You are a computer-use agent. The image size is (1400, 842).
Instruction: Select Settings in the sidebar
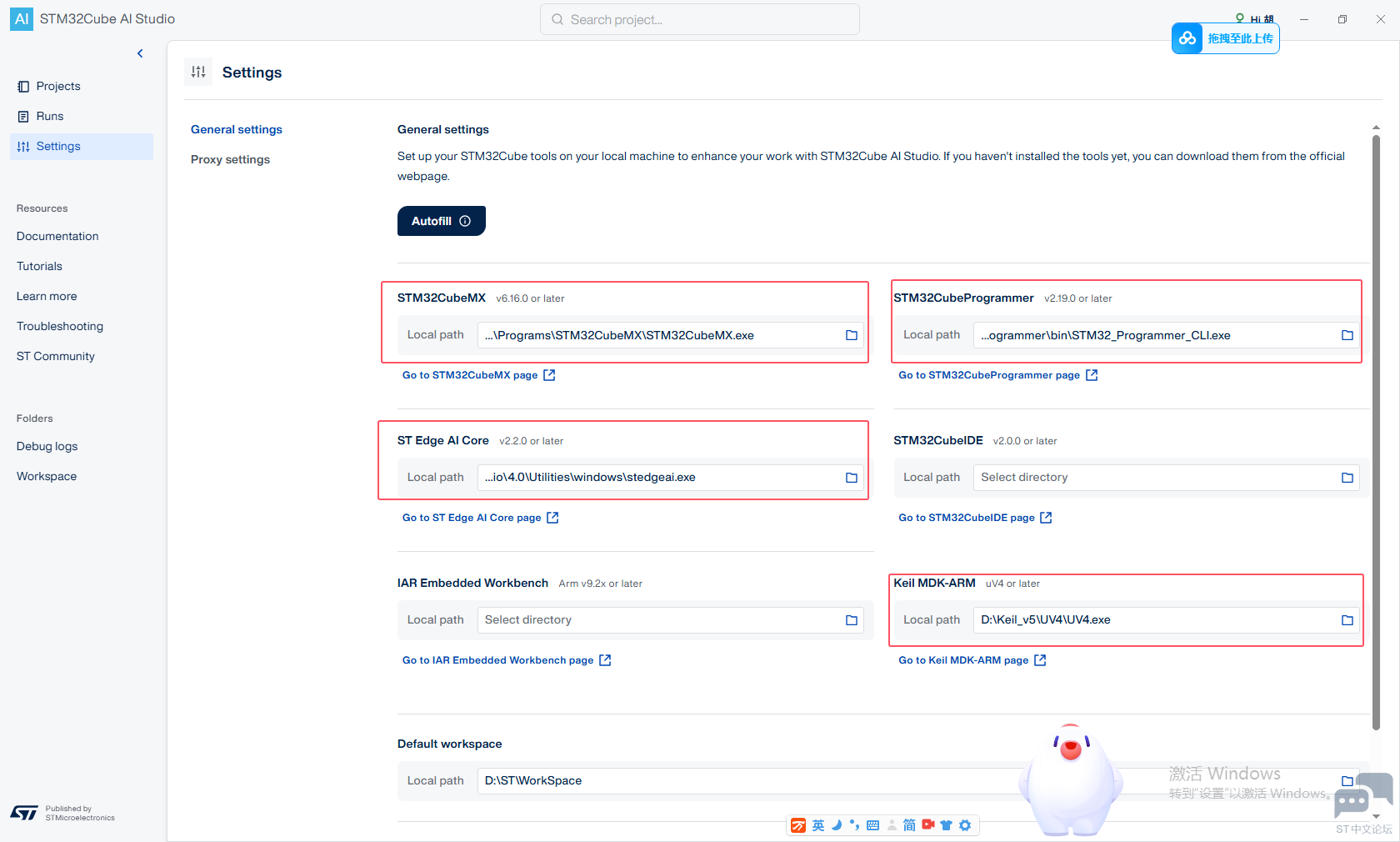[82, 146]
